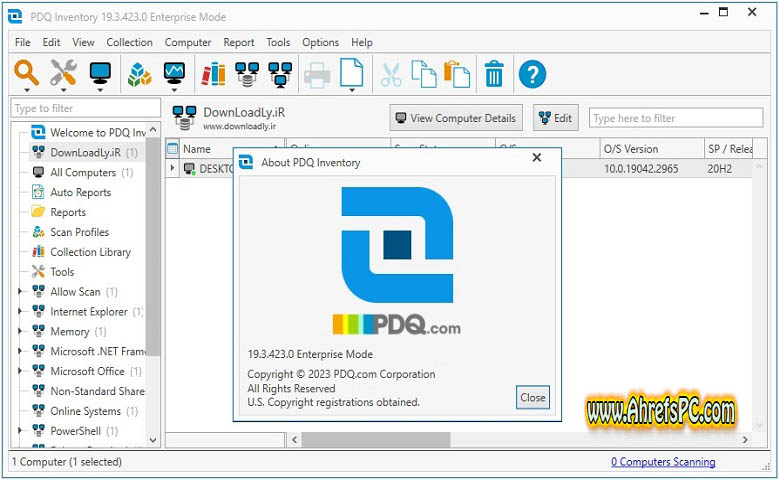Click the magnifying glass scan toolbar icon
780x480 pixels.
26,73
